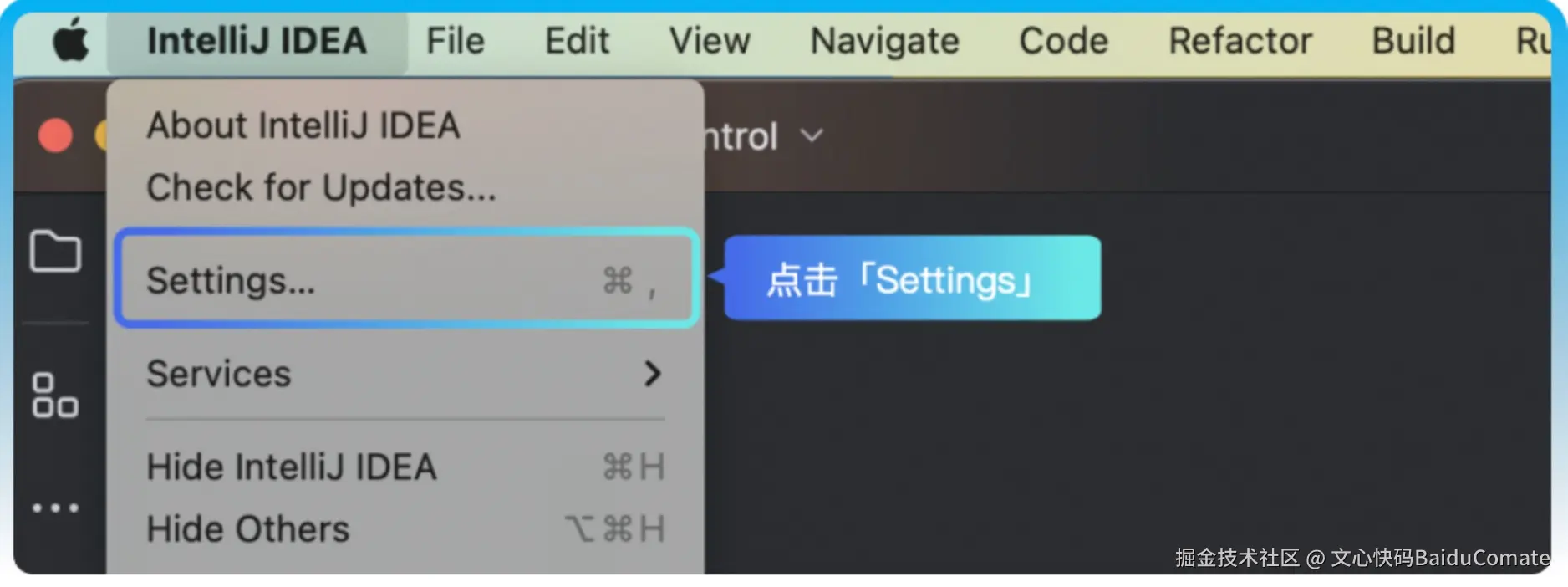Open the Apple menu icon
Viewport: 1568px width, 587px height.
71,40
